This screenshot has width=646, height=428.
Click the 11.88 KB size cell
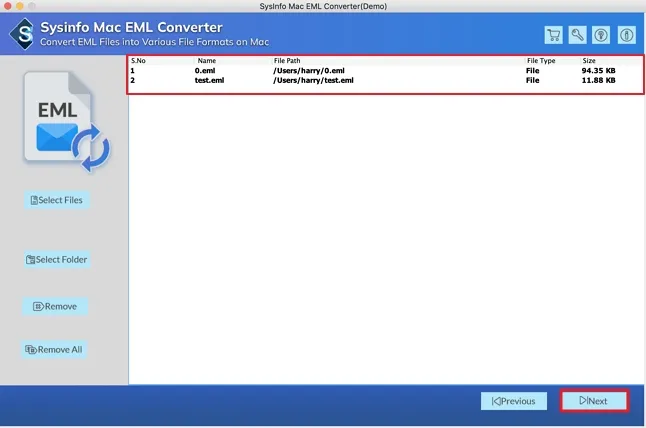pyautogui.click(x=598, y=80)
